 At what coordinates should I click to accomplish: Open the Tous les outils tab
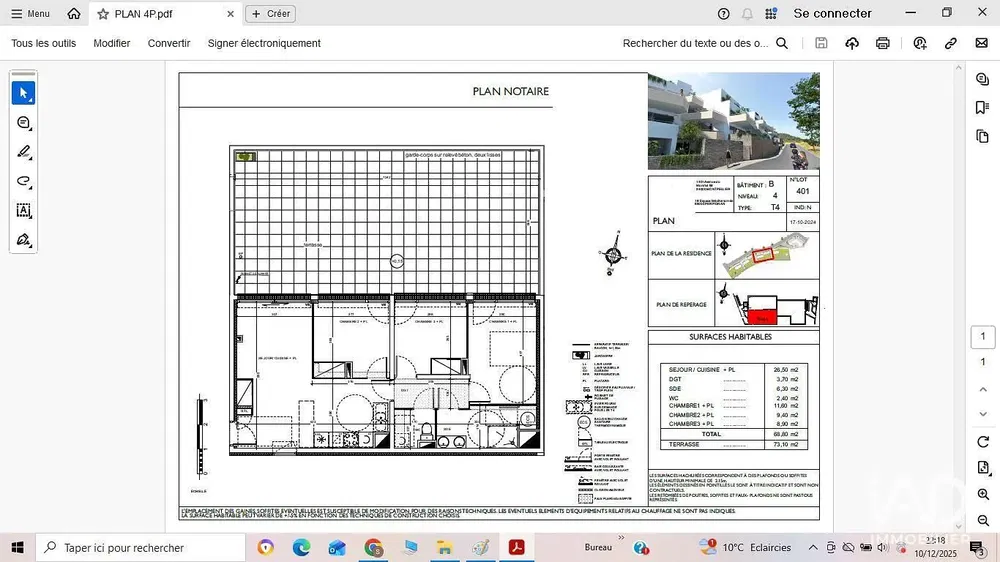pyautogui.click(x=43, y=44)
